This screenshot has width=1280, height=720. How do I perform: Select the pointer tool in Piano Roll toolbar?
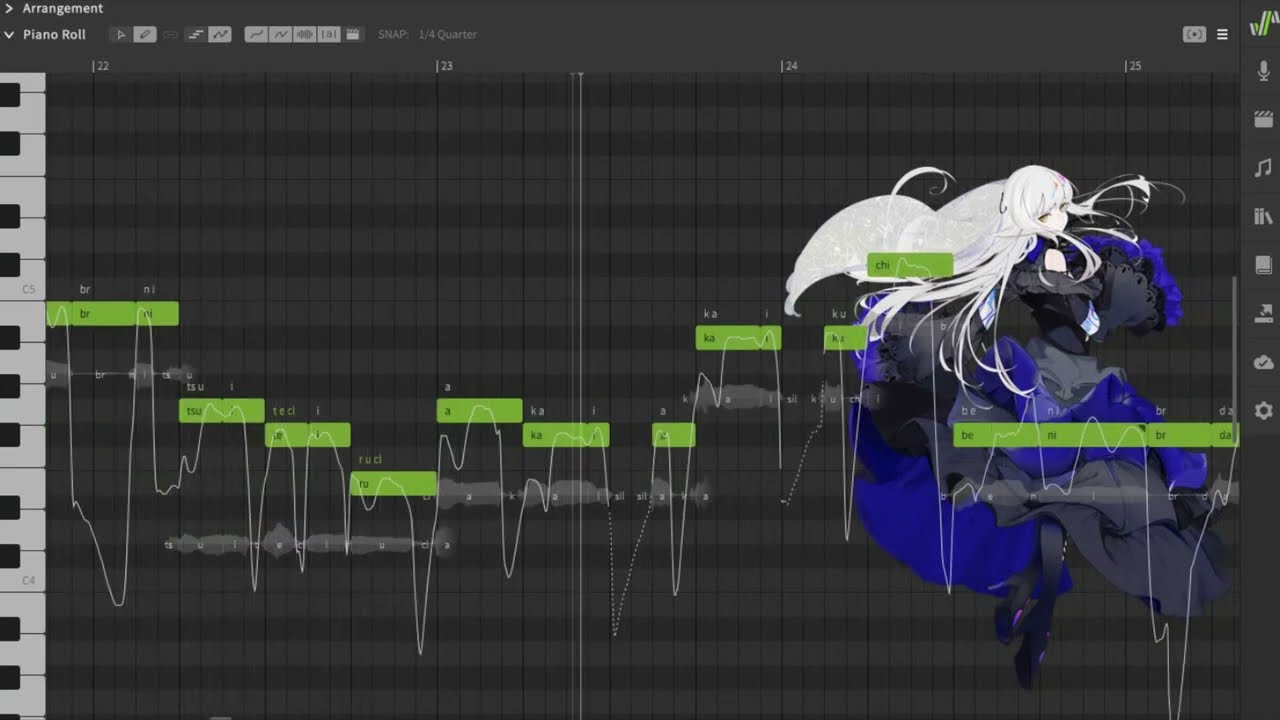point(121,34)
